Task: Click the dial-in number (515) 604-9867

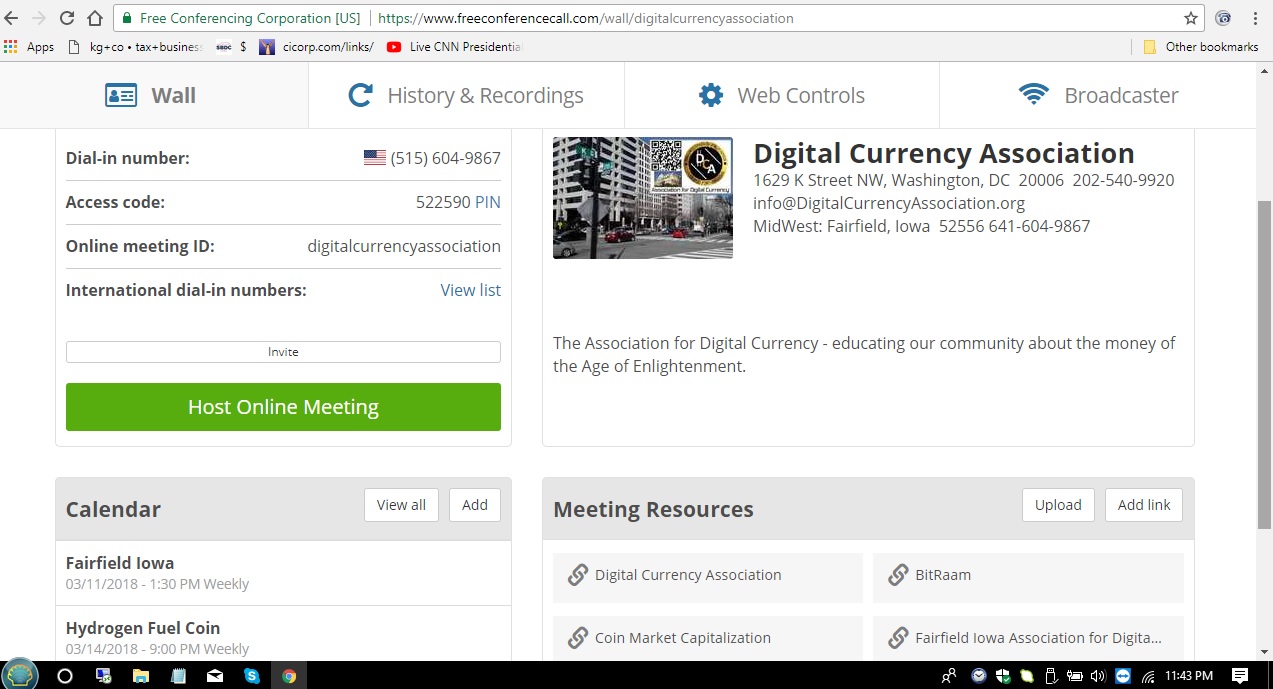Action: coord(446,158)
